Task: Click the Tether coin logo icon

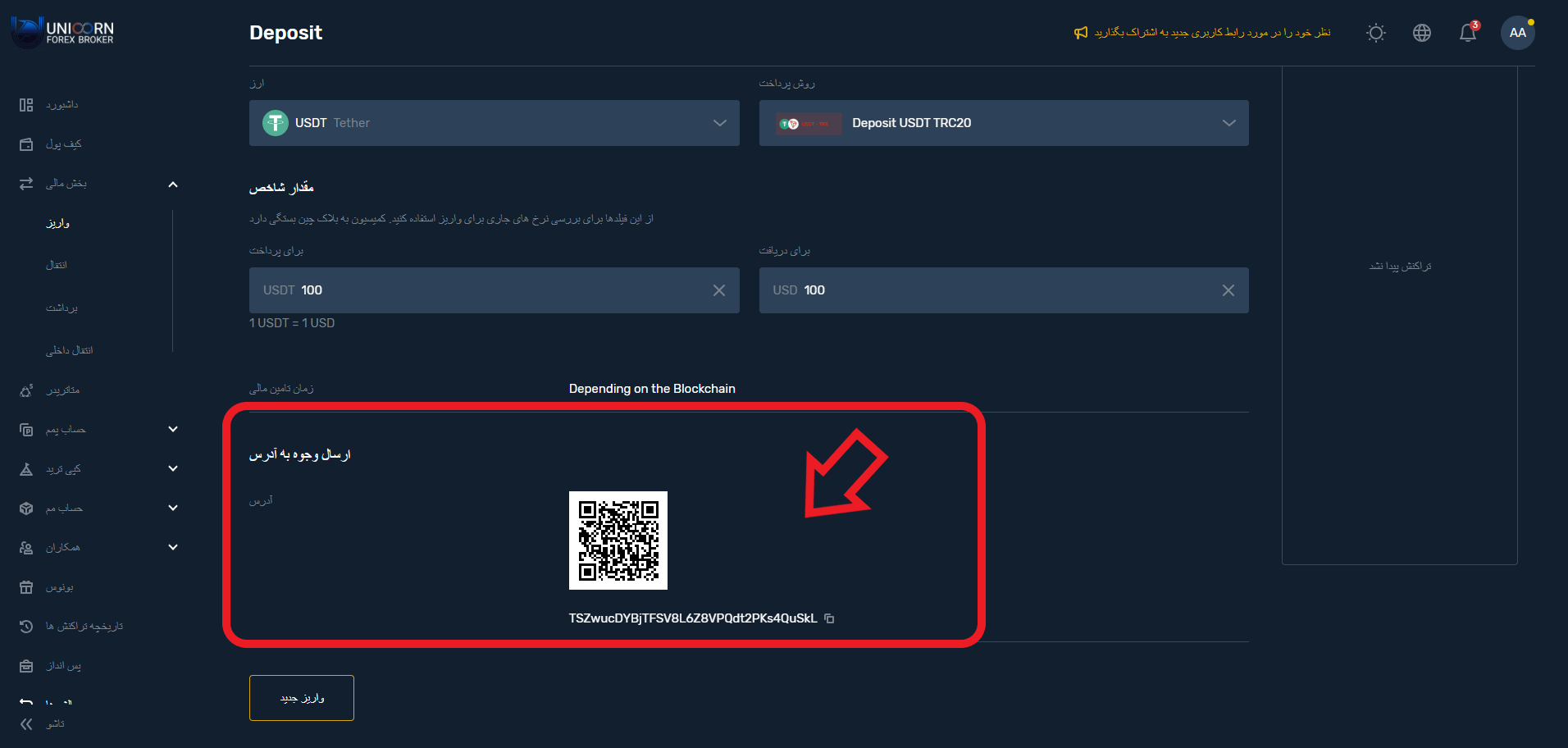Action: point(276,123)
